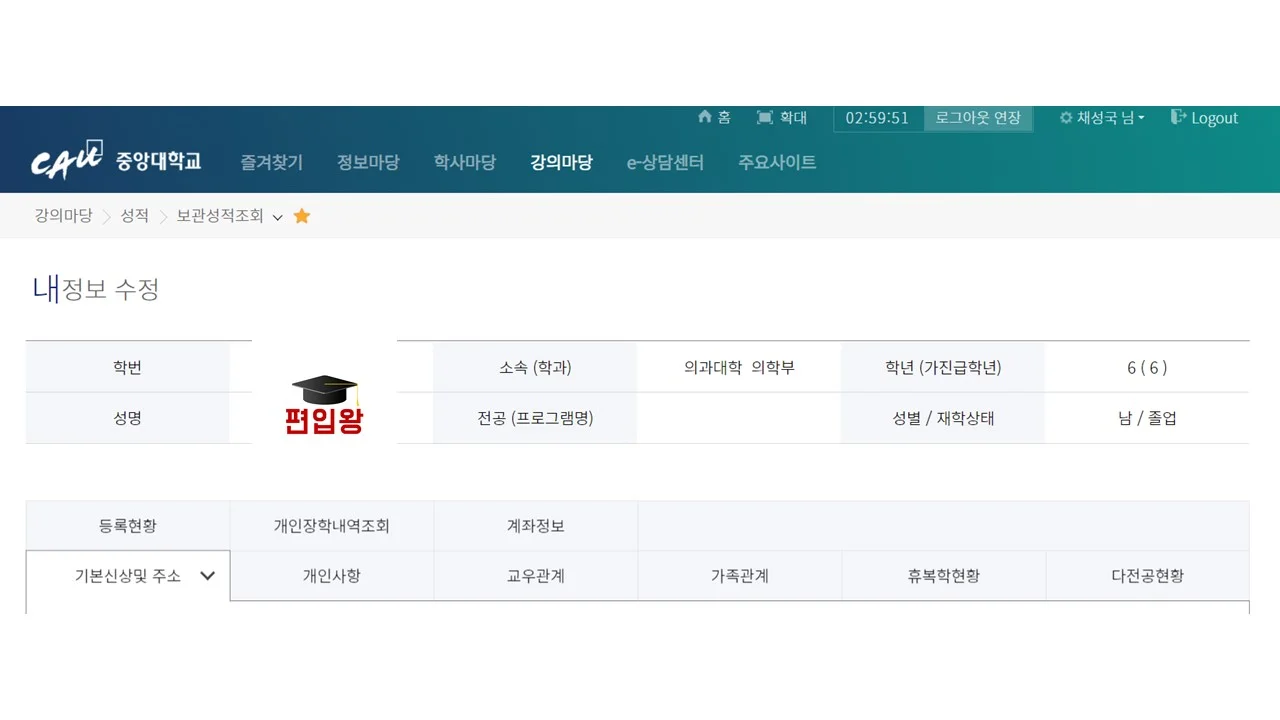The image size is (1280, 720).
Task: Click the 6 ( 6 ) grade value
Action: pos(1147,367)
